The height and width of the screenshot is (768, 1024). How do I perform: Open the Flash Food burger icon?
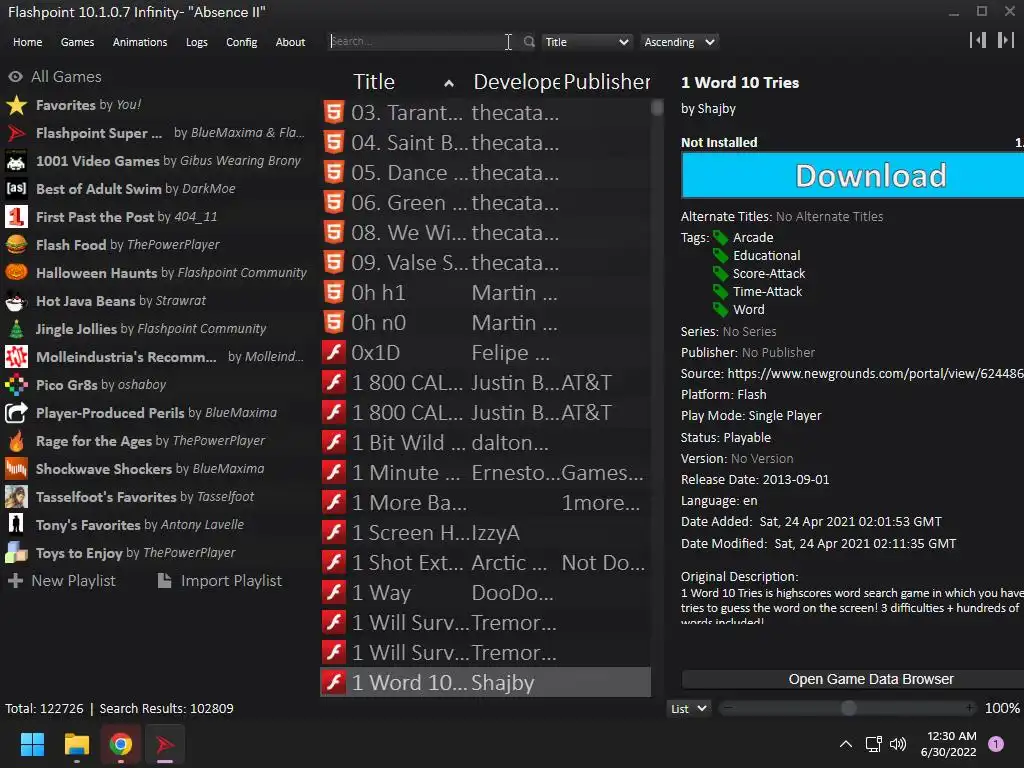[16, 245]
